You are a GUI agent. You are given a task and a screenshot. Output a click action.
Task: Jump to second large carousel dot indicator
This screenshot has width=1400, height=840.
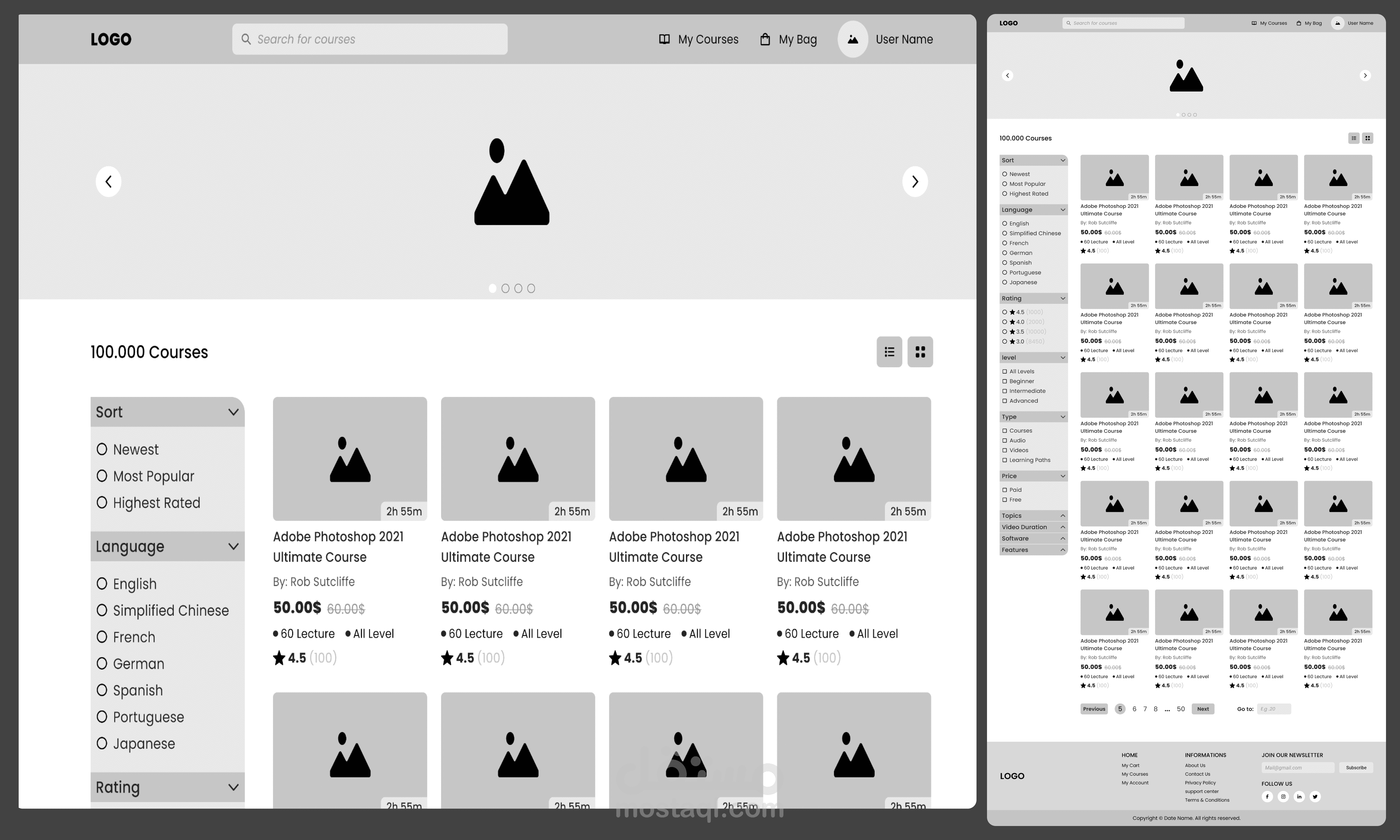click(x=505, y=289)
